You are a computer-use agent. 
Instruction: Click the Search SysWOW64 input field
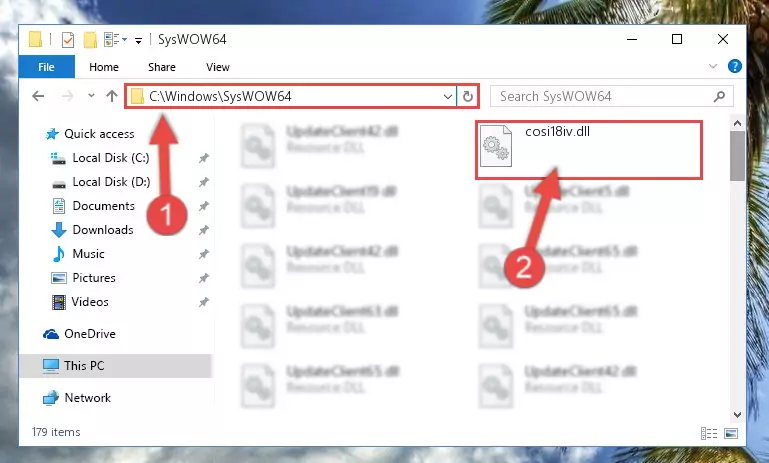(x=605, y=96)
